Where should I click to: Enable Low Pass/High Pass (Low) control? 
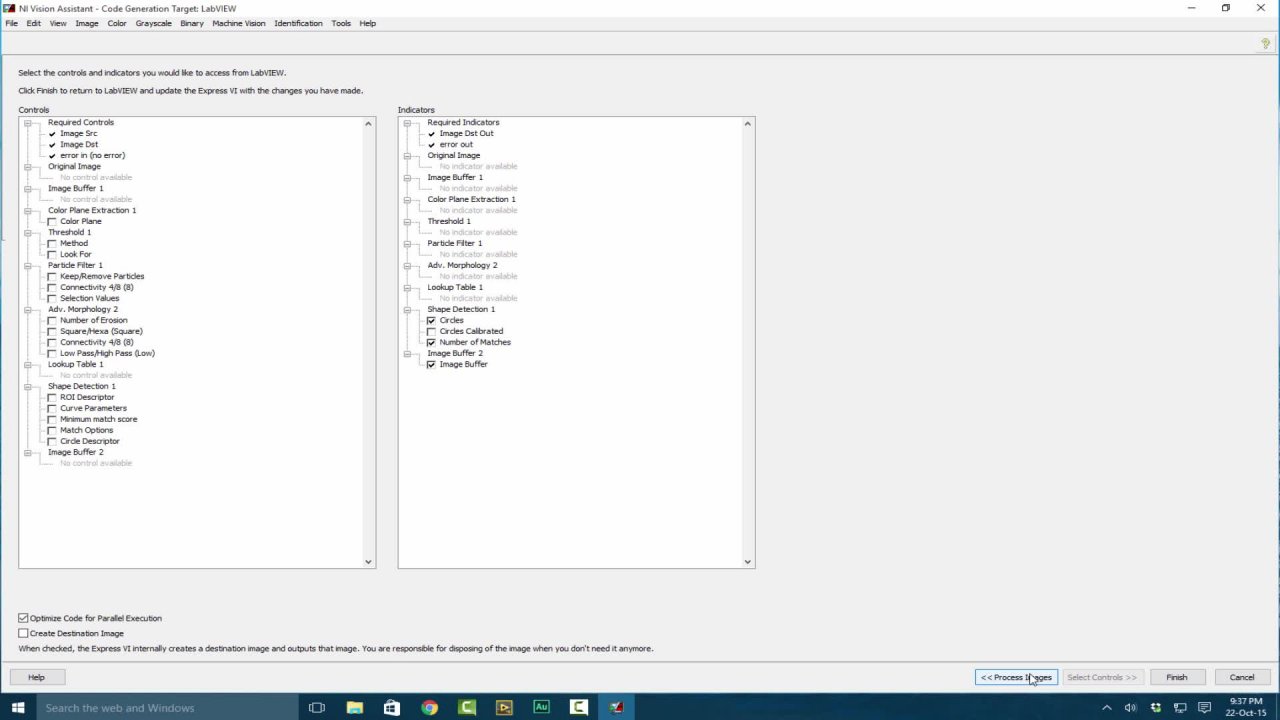[x=52, y=353]
